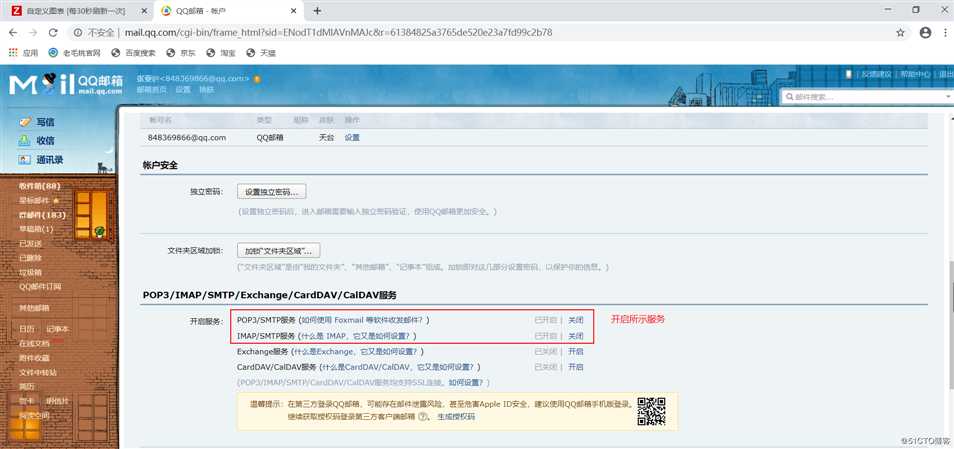
Task: Focus the 邮件搜索 search field
Action: tap(868, 97)
